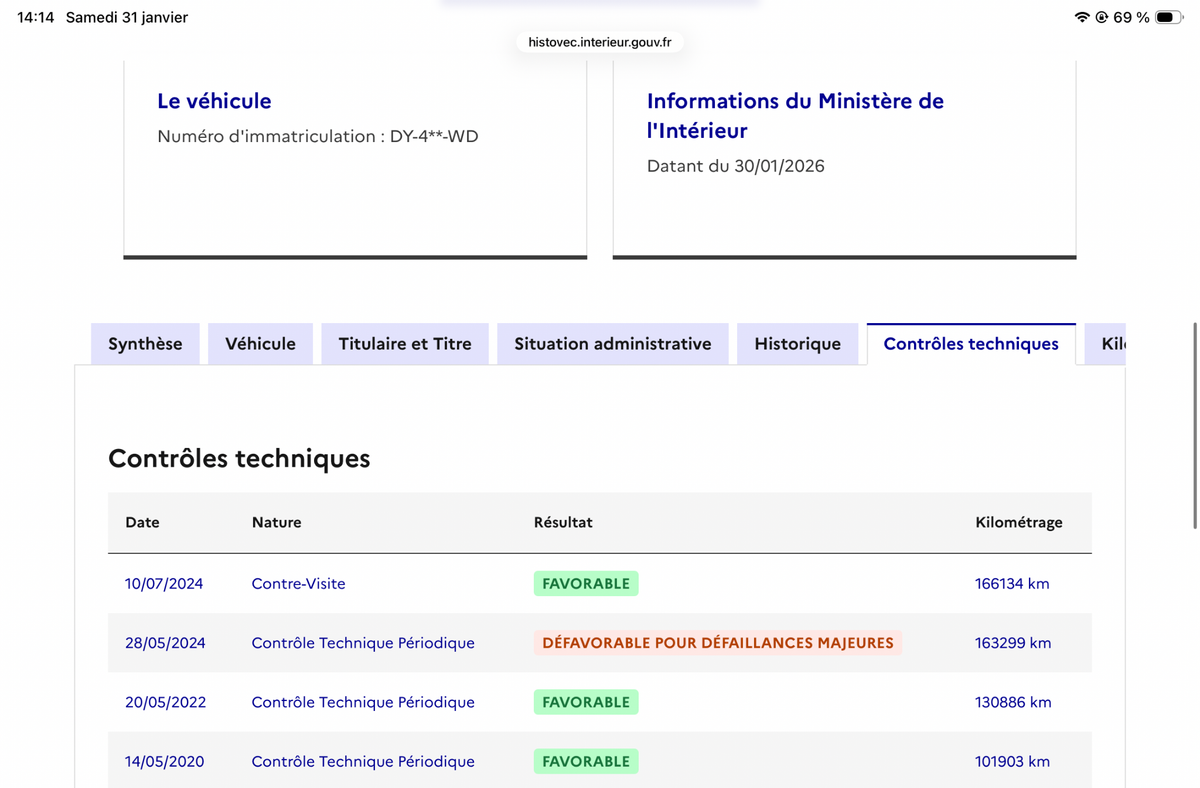
Task: Click Contrôle Technique Périodique for 14/05/2020
Action: 363,762
